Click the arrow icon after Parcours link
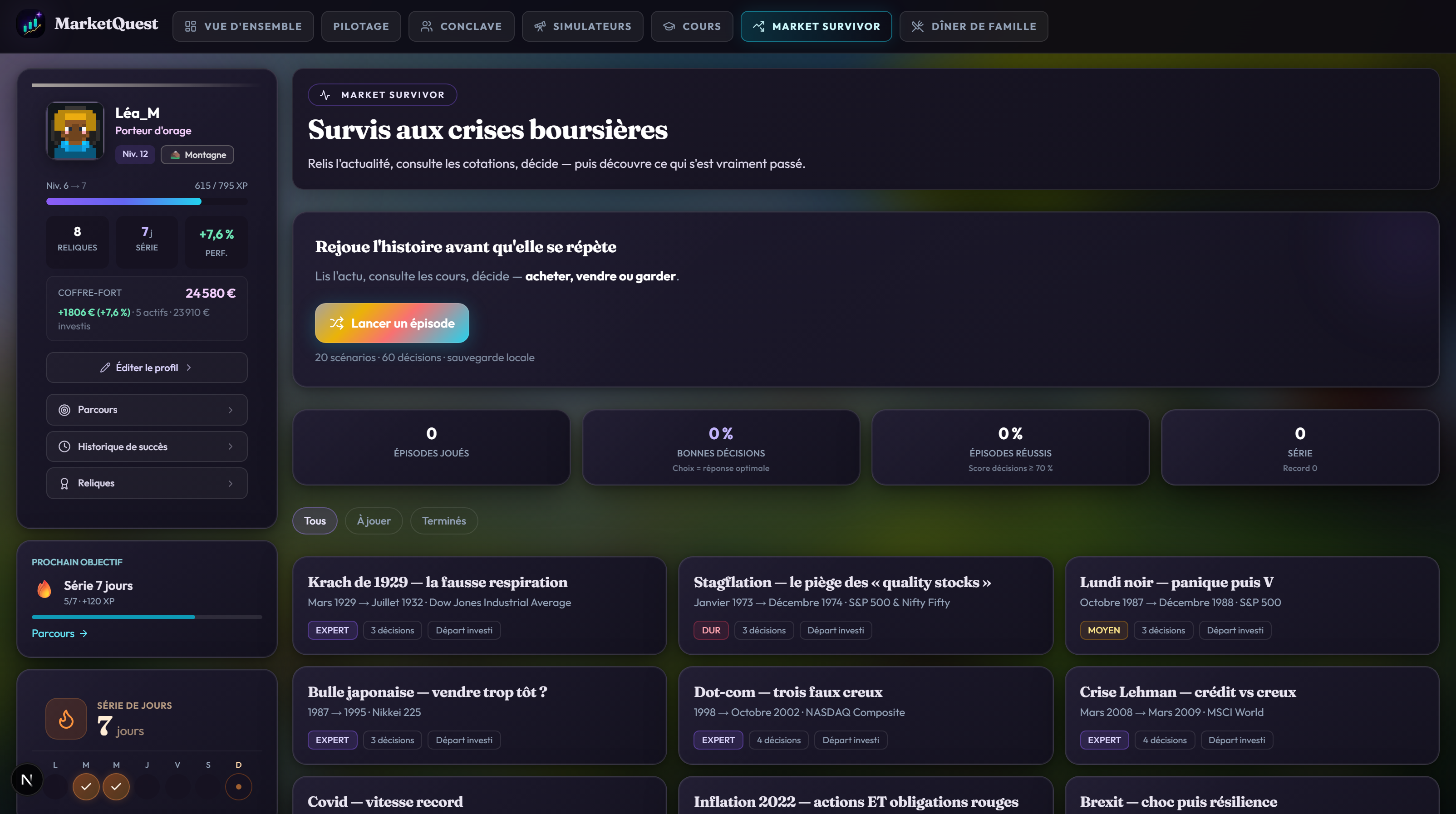The height and width of the screenshot is (814, 1456). (x=84, y=634)
